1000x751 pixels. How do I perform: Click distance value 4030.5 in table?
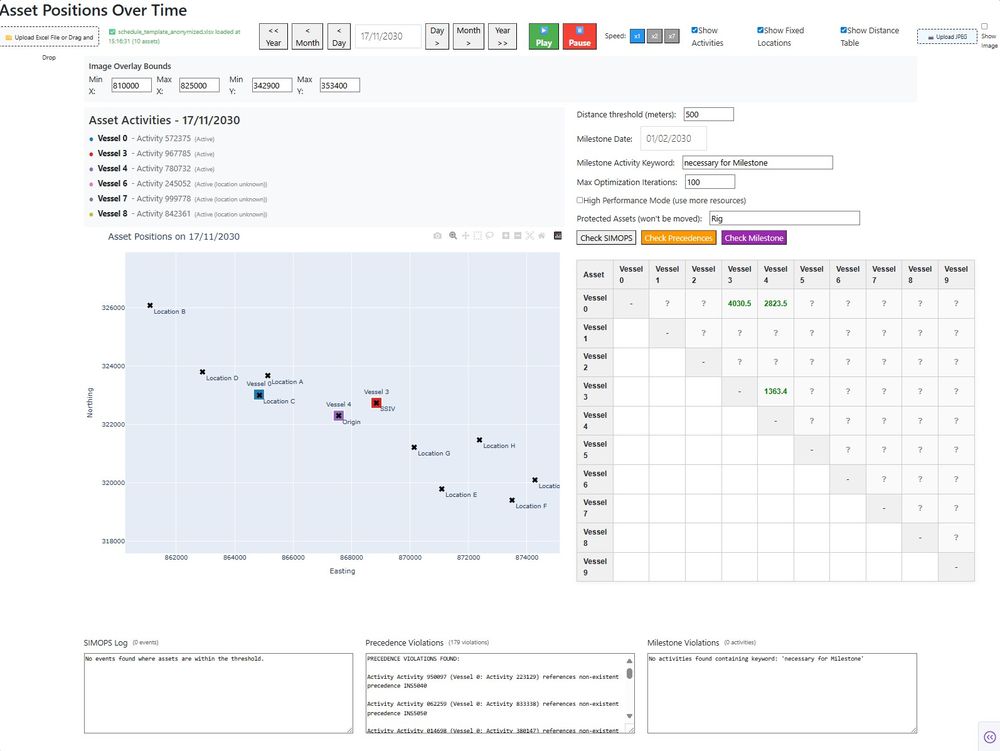[x=739, y=303]
